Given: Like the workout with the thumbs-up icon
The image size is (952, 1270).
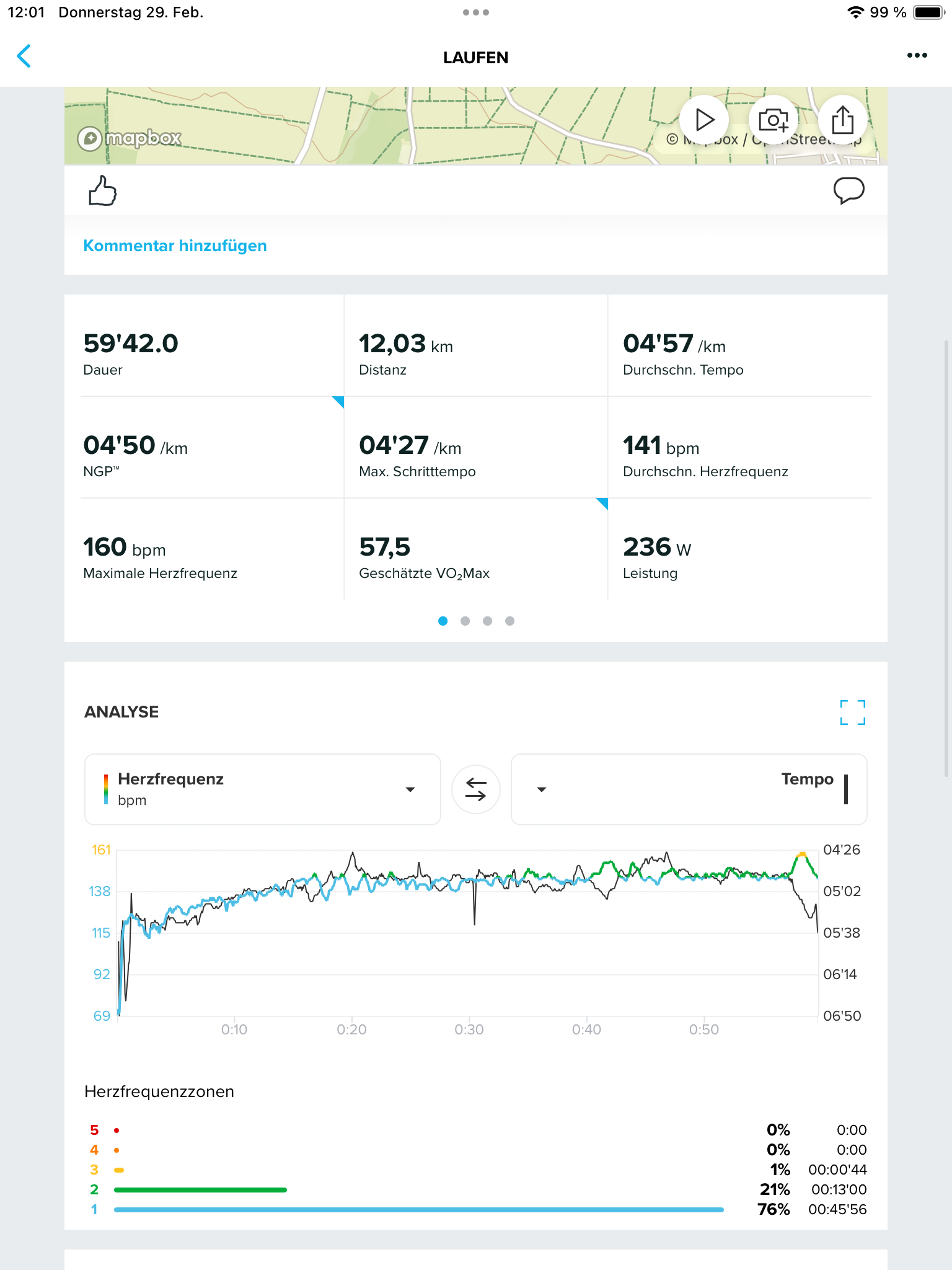Looking at the screenshot, I should pyautogui.click(x=102, y=190).
